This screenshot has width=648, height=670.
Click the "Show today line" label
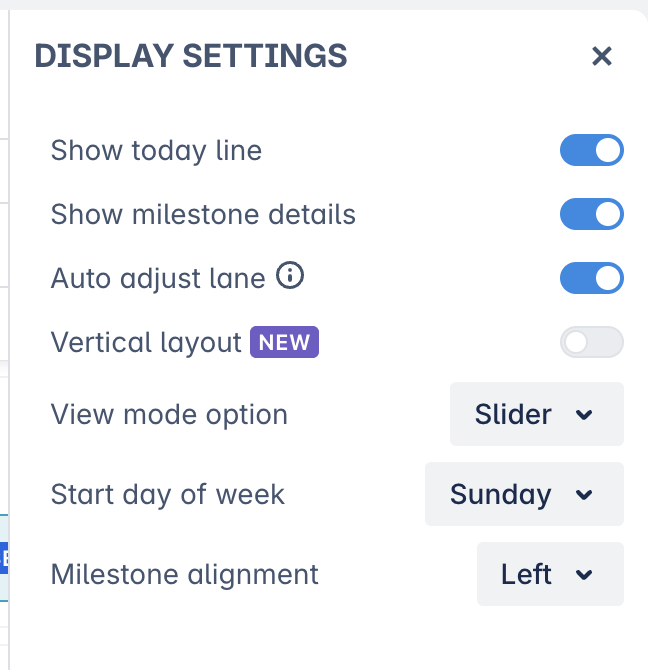156,151
